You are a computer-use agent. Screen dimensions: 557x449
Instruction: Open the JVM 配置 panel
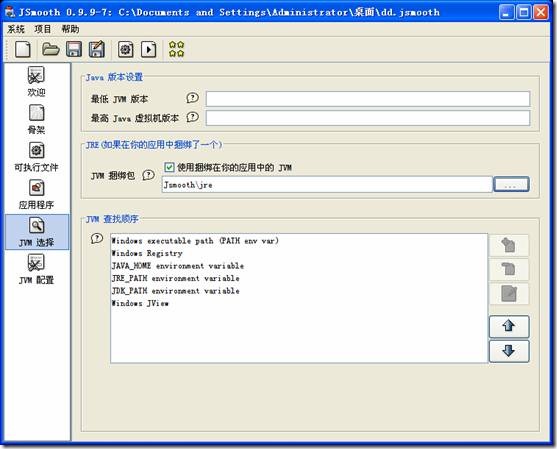pyautogui.click(x=36, y=269)
